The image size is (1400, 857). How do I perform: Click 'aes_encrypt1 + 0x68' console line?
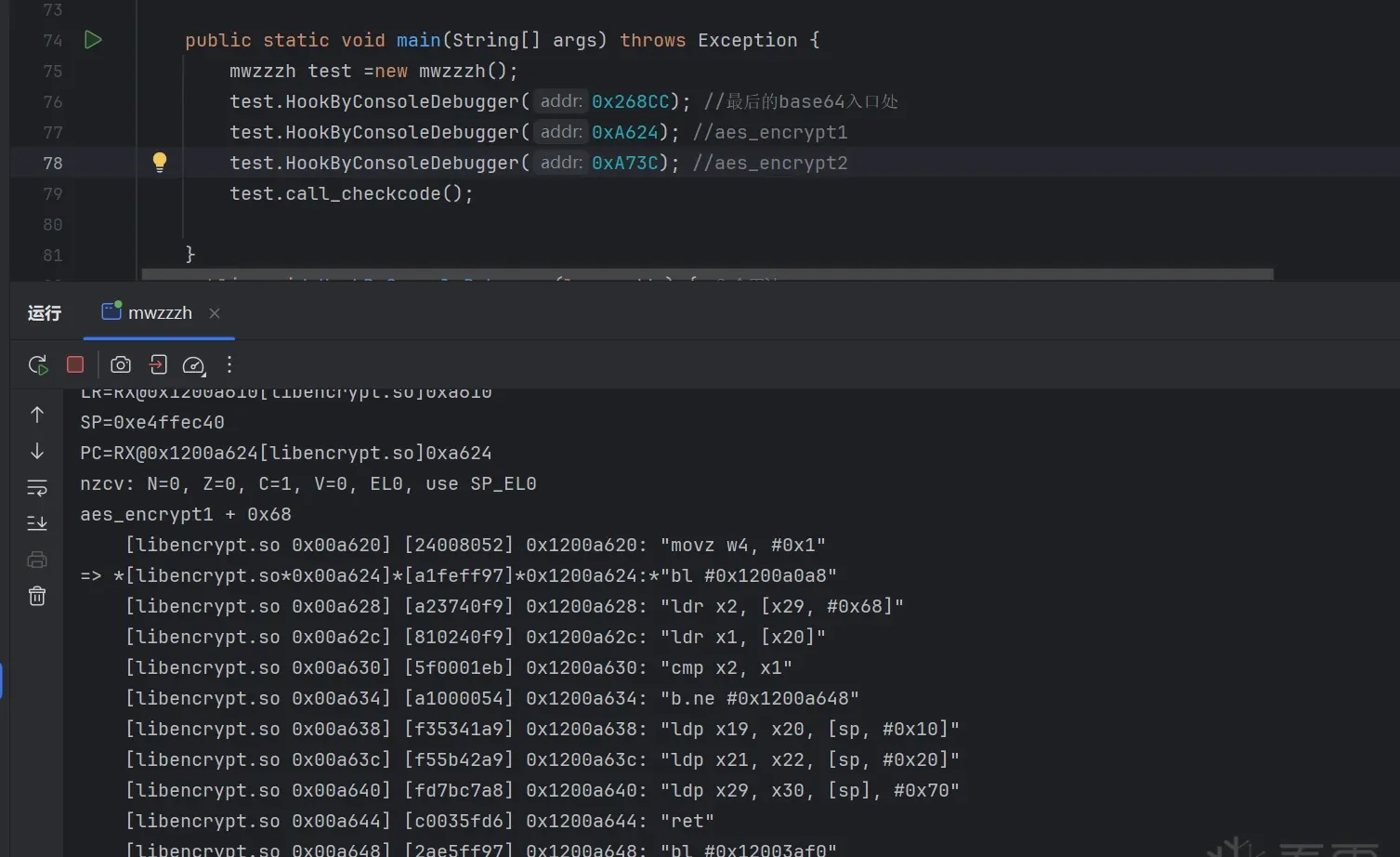(x=186, y=514)
